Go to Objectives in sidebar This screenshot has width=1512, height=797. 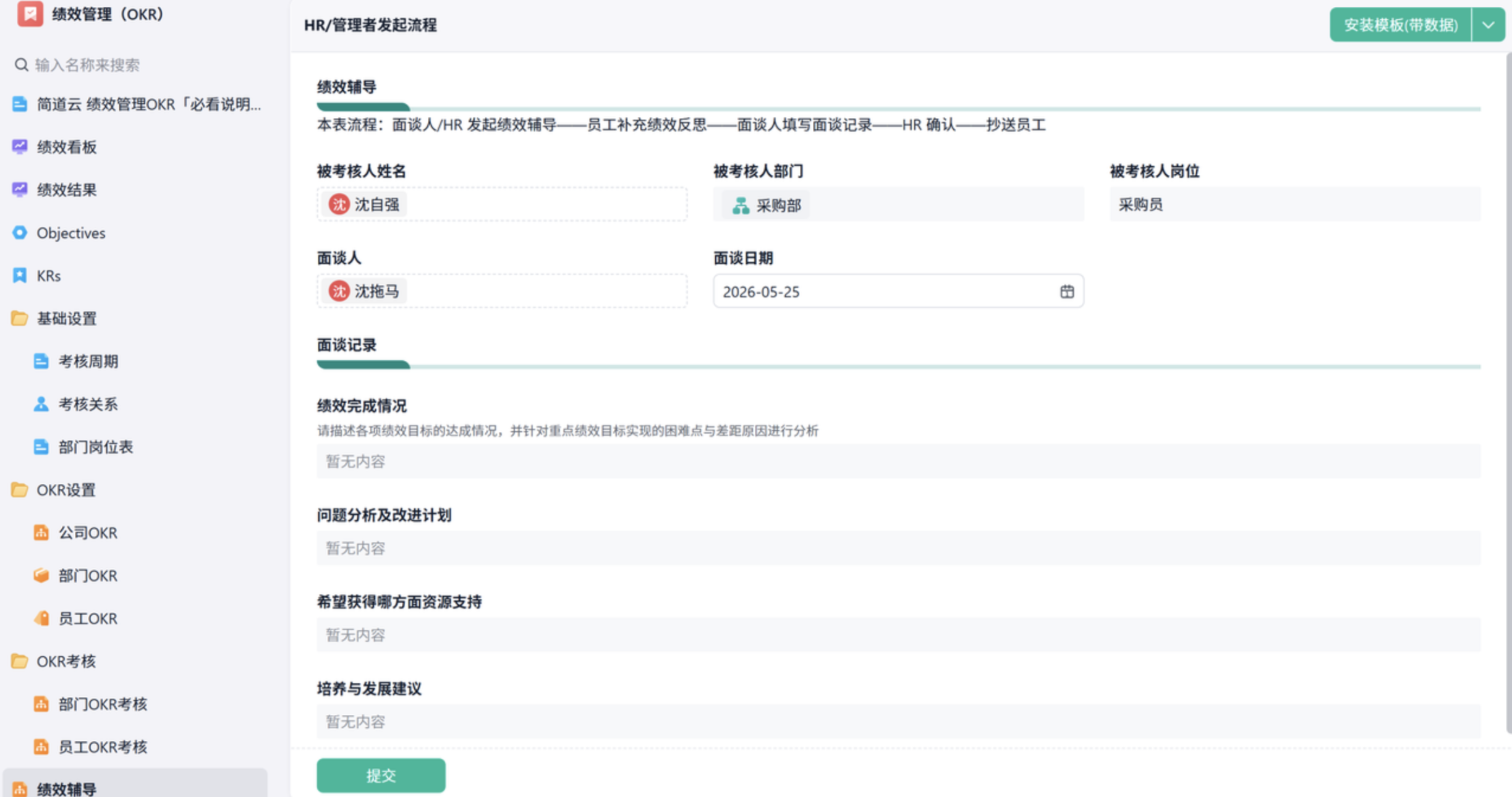click(x=70, y=232)
